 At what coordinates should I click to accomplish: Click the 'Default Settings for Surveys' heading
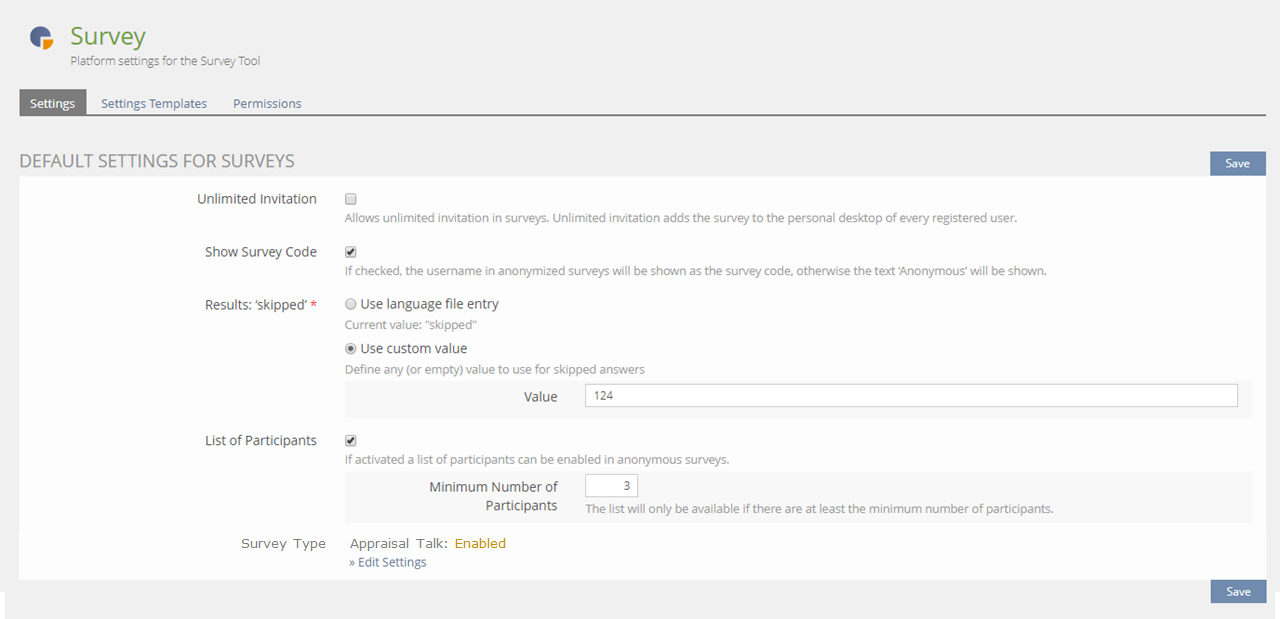click(157, 161)
